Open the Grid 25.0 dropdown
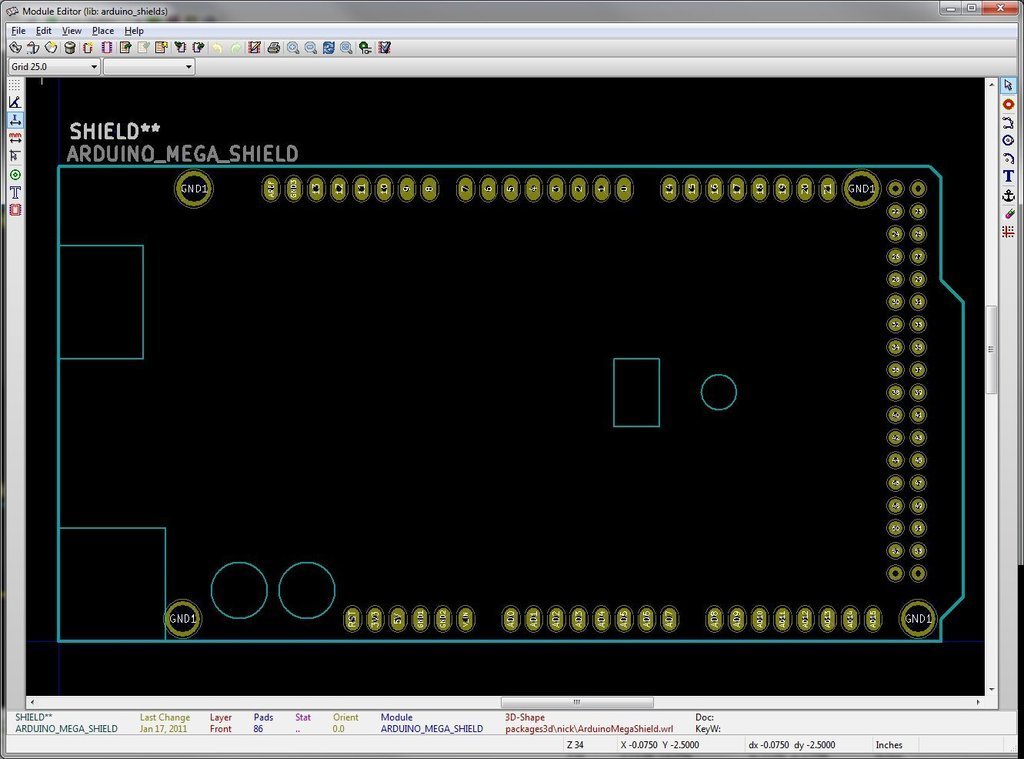This screenshot has height=759, width=1024. coord(54,67)
